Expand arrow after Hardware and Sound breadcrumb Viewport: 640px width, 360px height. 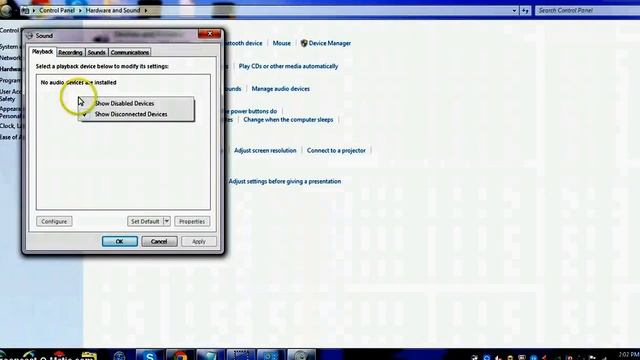(x=145, y=10)
